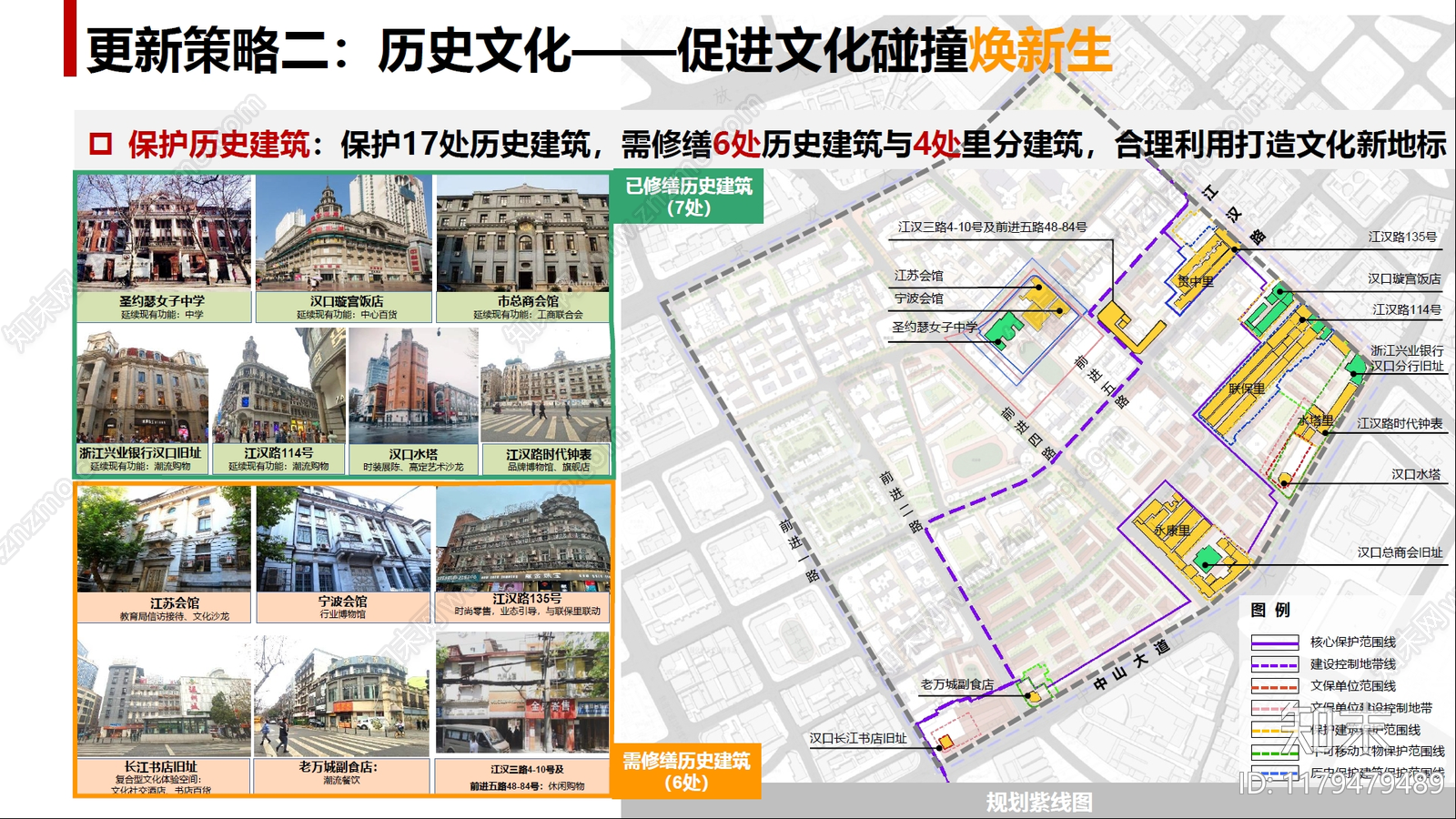Click the 老万城副食店 map label
The width and height of the screenshot is (1456, 819).
[x=957, y=685]
